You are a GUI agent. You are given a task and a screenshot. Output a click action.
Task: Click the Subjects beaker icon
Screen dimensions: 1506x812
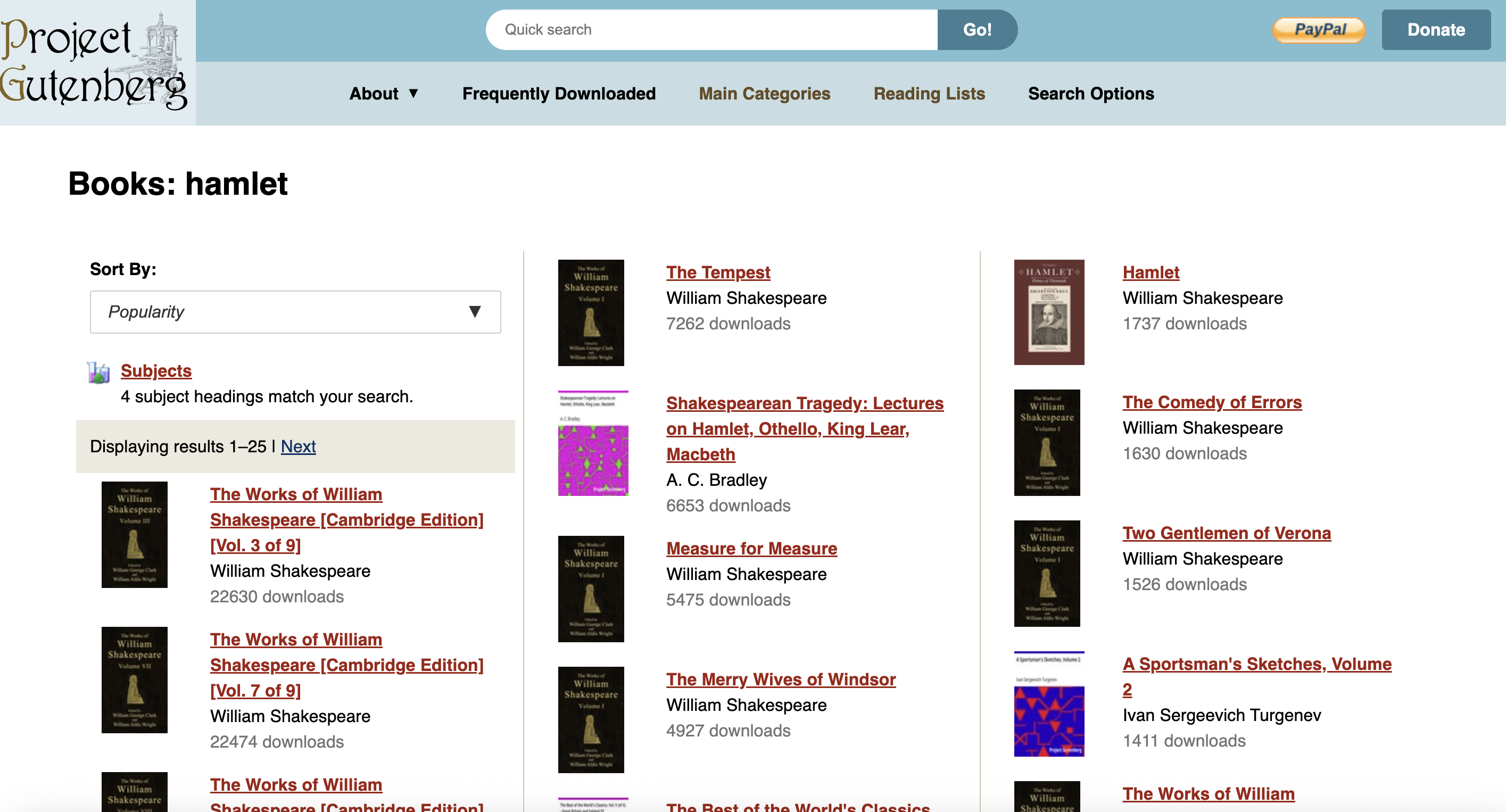(x=99, y=372)
